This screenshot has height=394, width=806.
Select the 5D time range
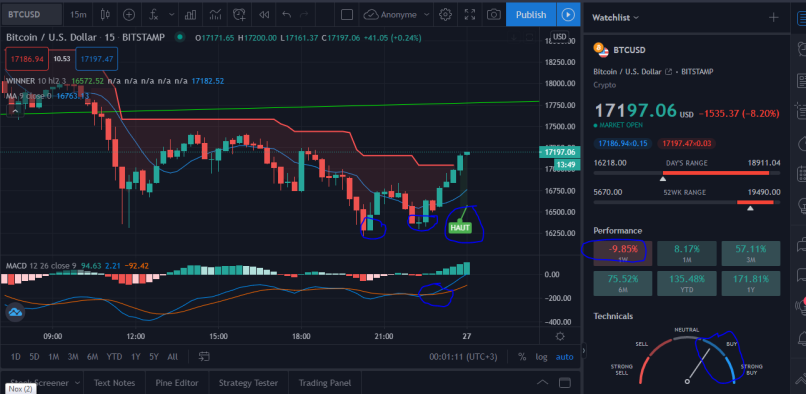click(x=34, y=356)
